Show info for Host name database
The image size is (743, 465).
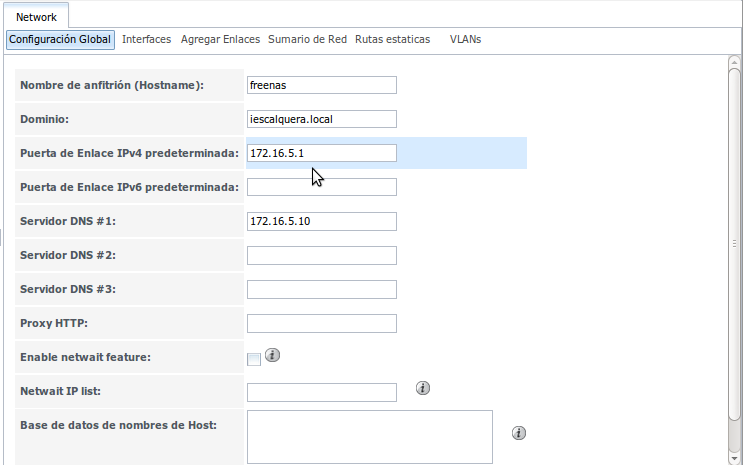tap(519, 433)
